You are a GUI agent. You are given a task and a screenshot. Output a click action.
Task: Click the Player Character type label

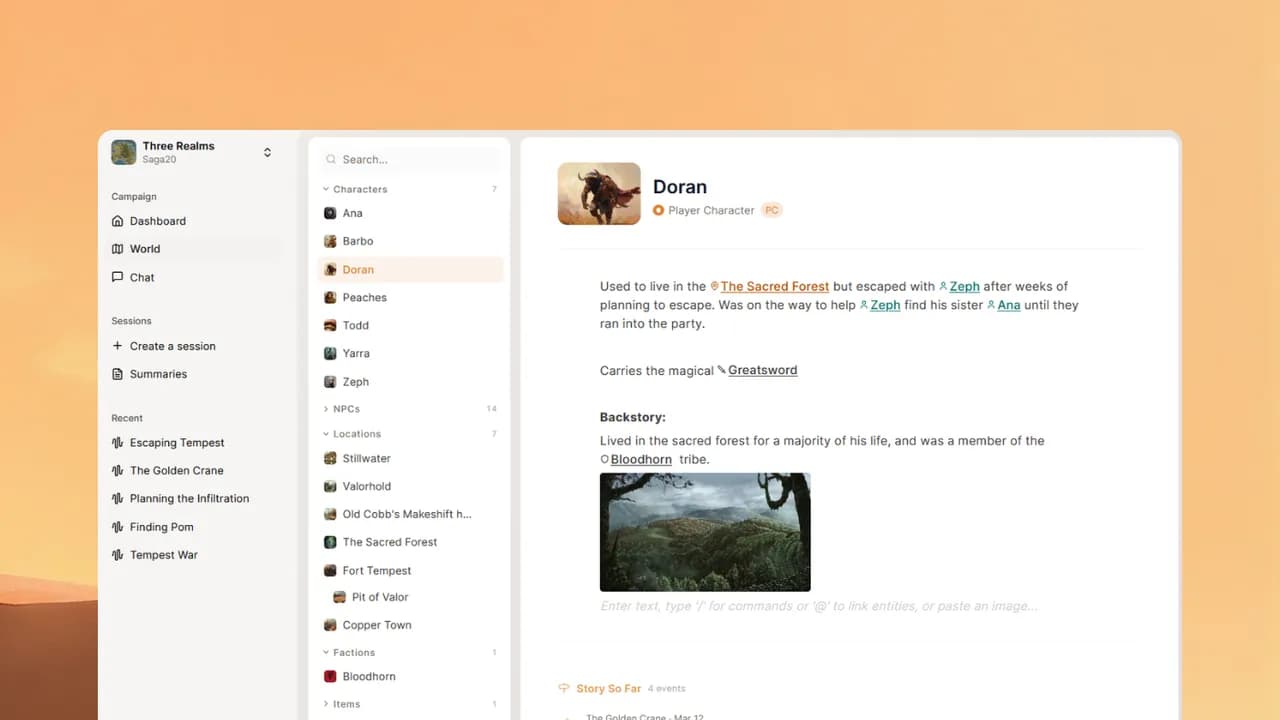[711, 210]
